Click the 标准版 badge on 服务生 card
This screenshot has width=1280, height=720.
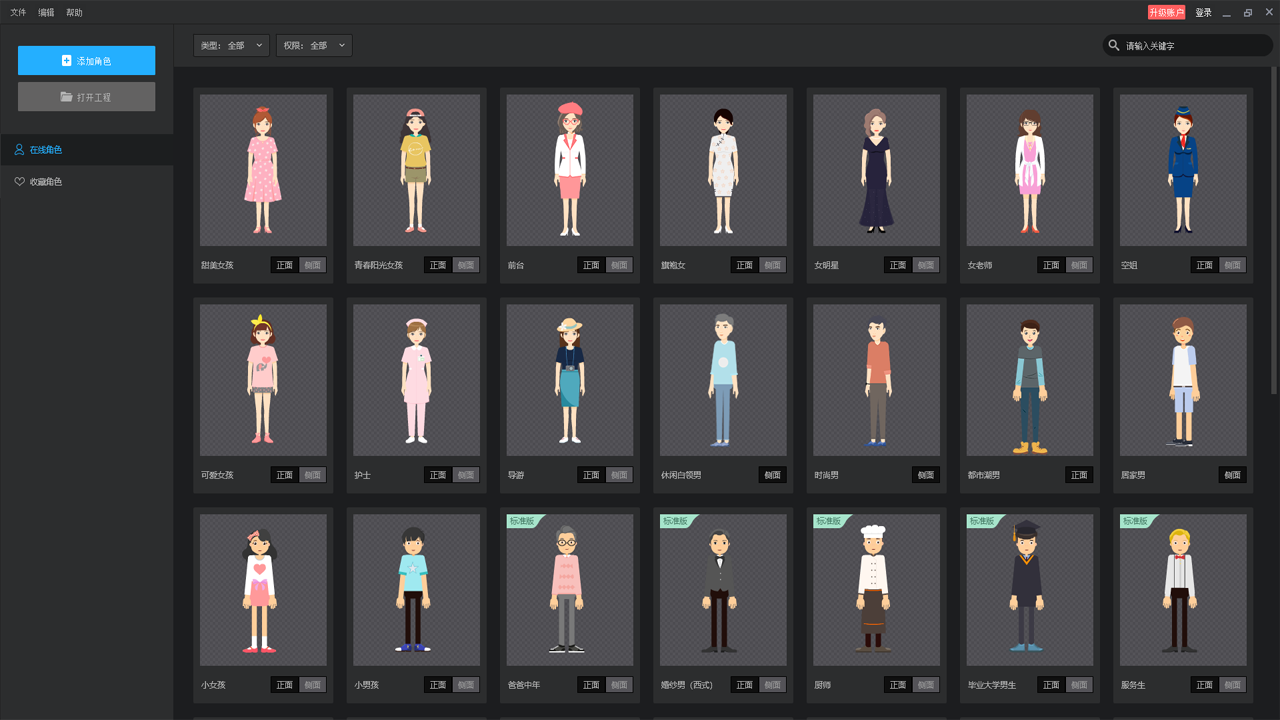pyautogui.click(x=1135, y=521)
